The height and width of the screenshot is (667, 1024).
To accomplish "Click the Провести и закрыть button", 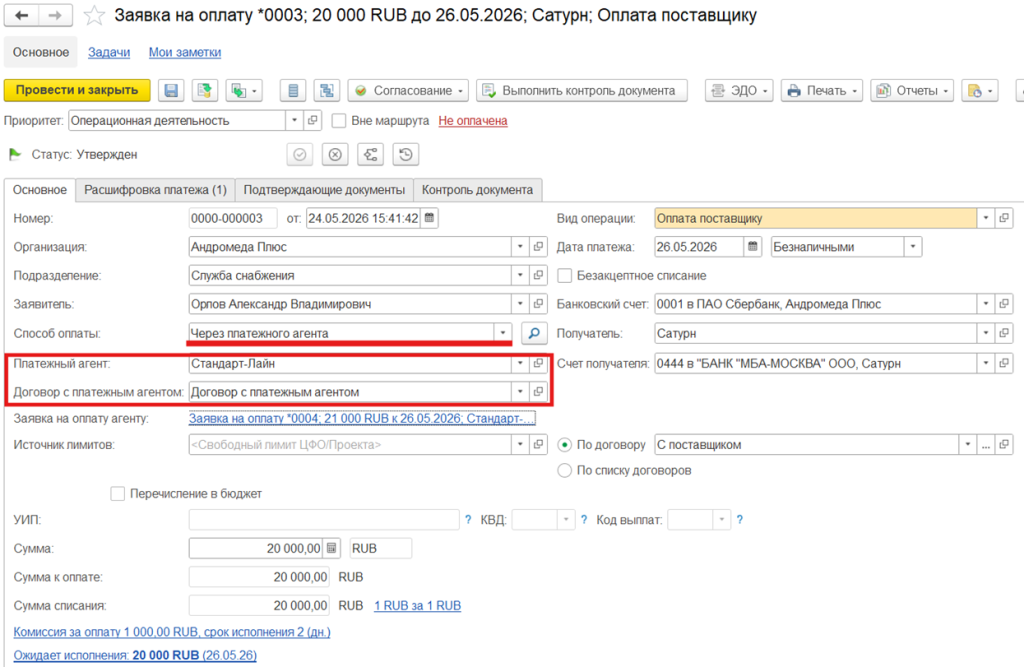I will click(77, 90).
